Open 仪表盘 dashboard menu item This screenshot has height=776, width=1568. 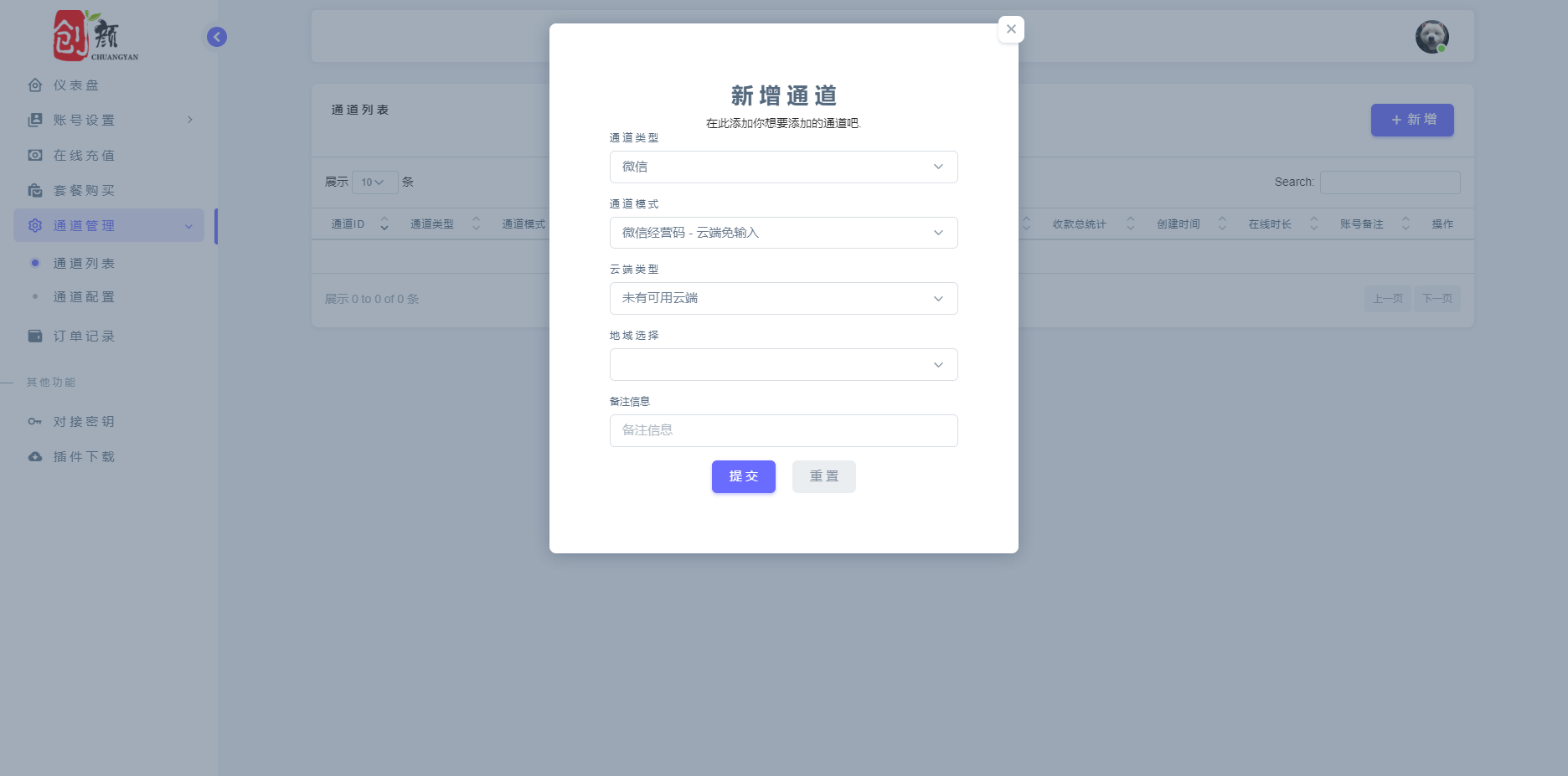tap(109, 85)
